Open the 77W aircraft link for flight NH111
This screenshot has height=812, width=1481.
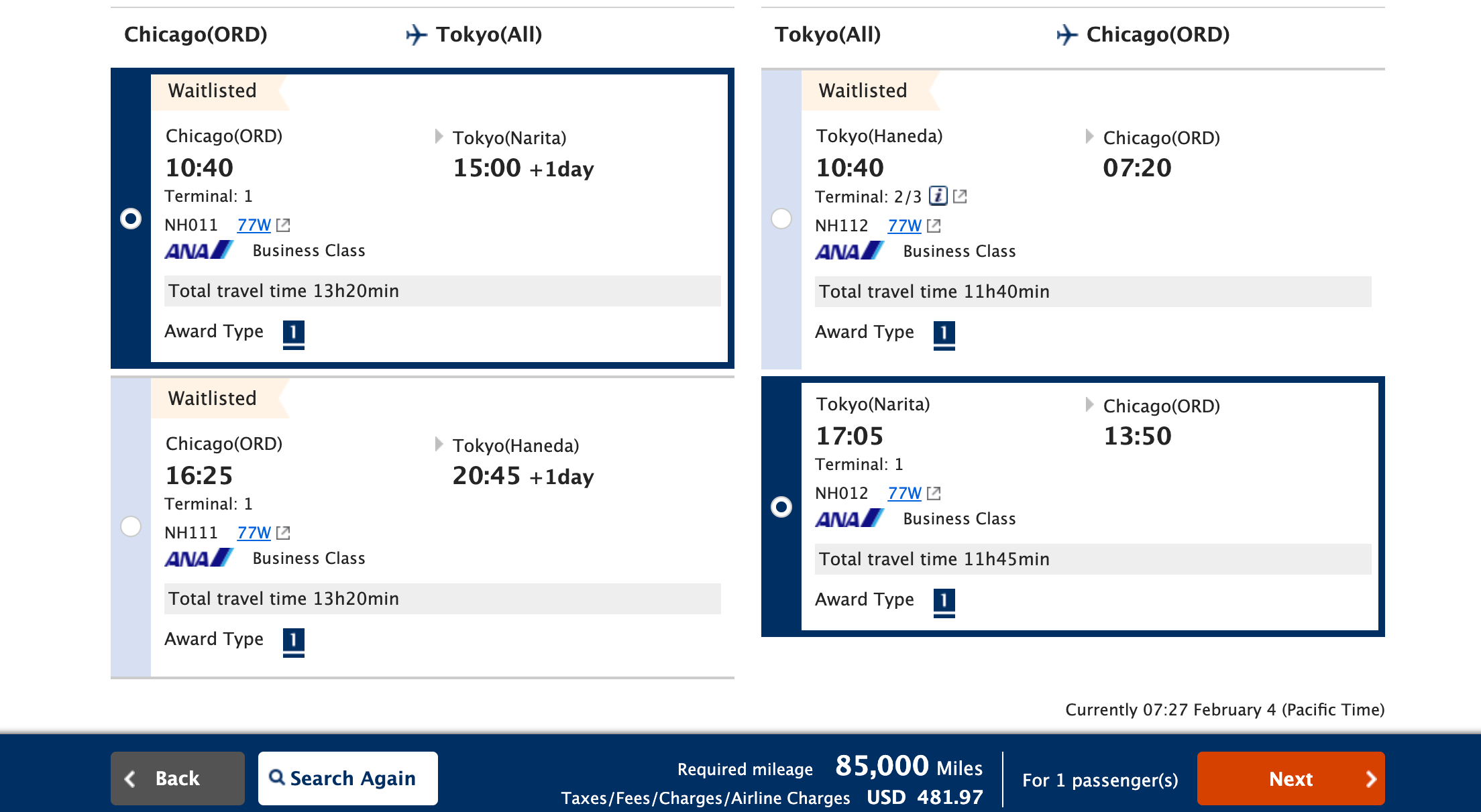click(254, 532)
